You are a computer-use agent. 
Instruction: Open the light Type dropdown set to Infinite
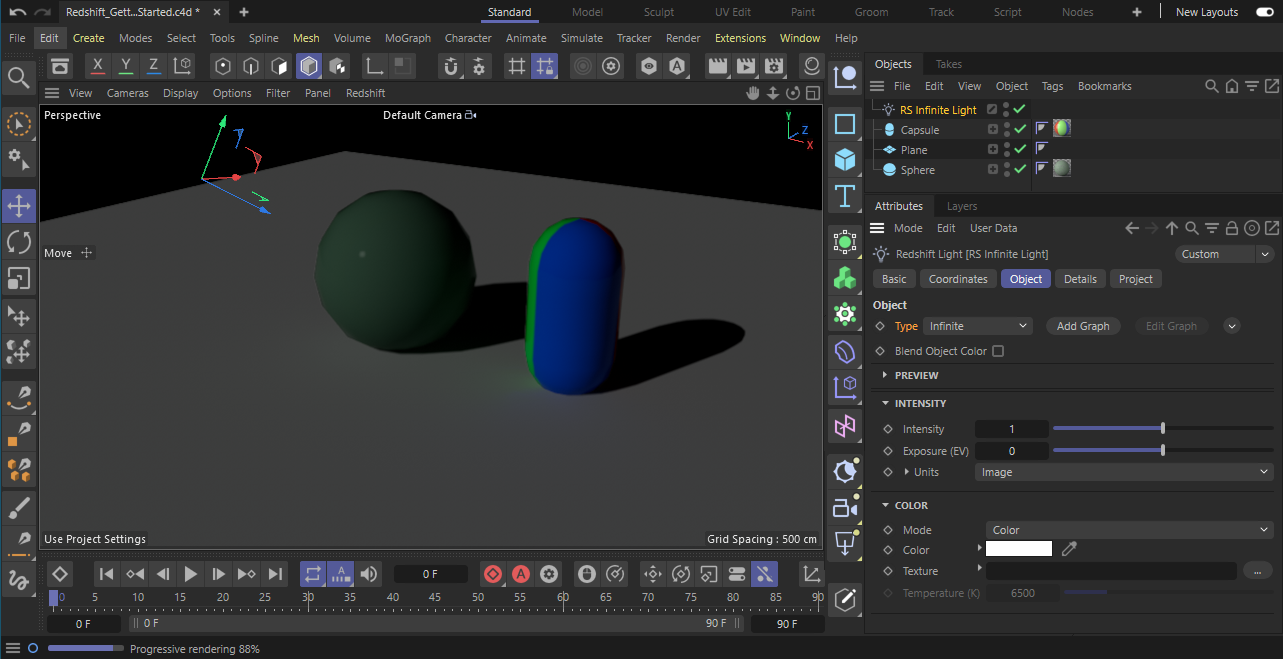click(977, 326)
